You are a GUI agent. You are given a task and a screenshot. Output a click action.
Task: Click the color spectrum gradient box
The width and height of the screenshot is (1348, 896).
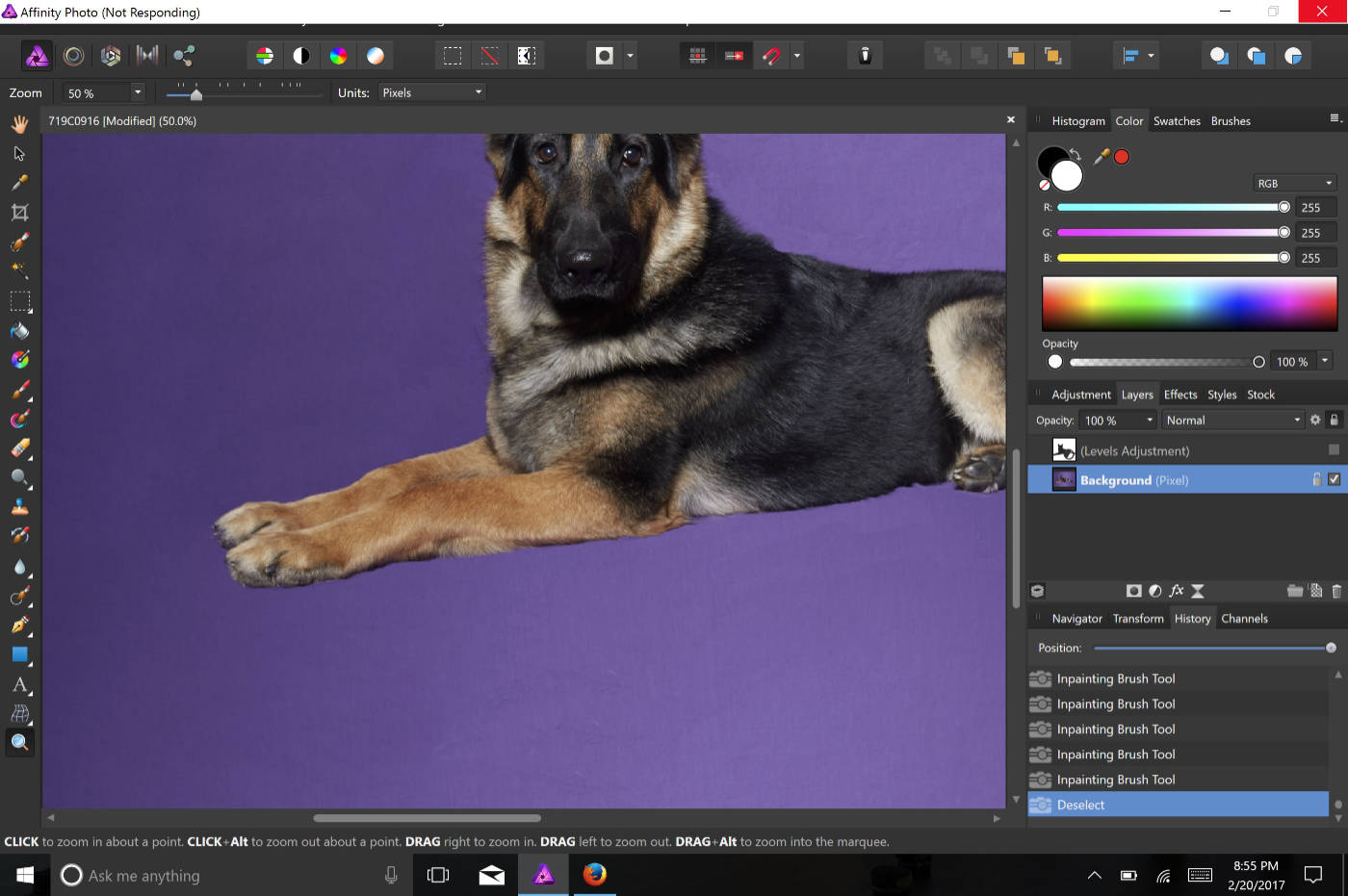[1189, 304]
